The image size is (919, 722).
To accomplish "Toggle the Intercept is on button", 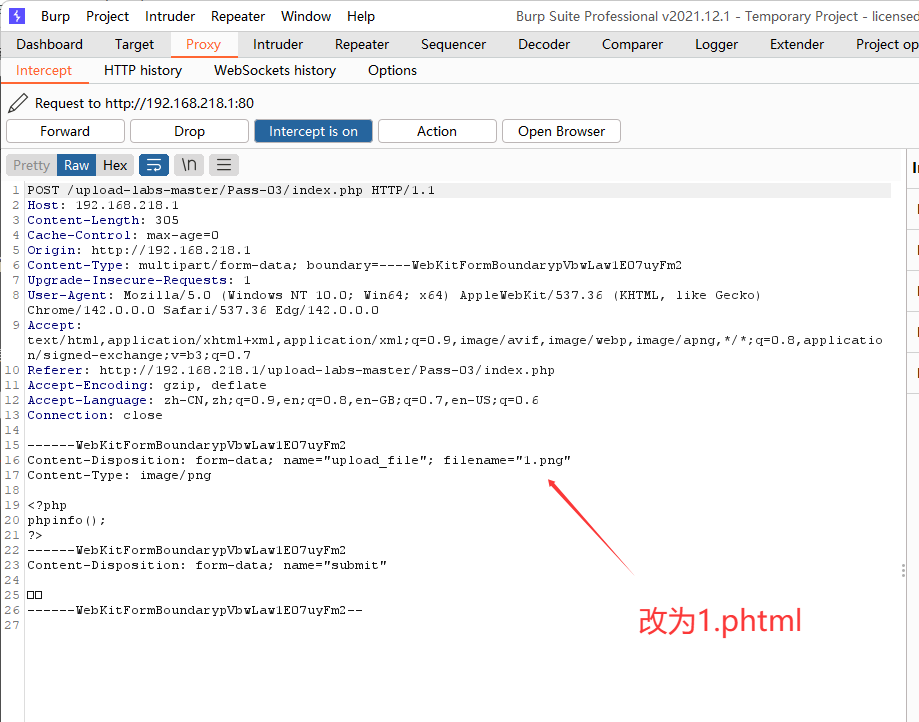I will [313, 131].
